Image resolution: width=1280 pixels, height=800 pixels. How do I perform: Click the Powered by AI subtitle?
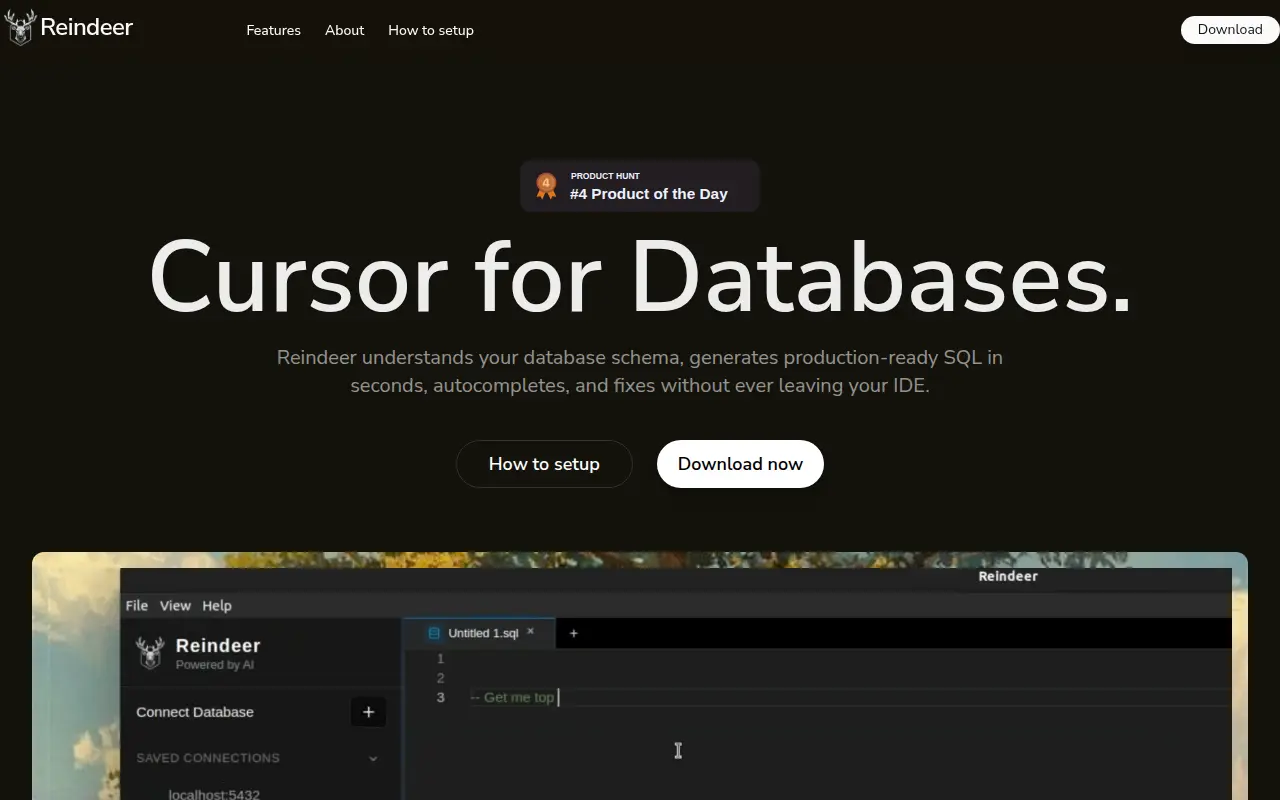(x=215, y=665)
